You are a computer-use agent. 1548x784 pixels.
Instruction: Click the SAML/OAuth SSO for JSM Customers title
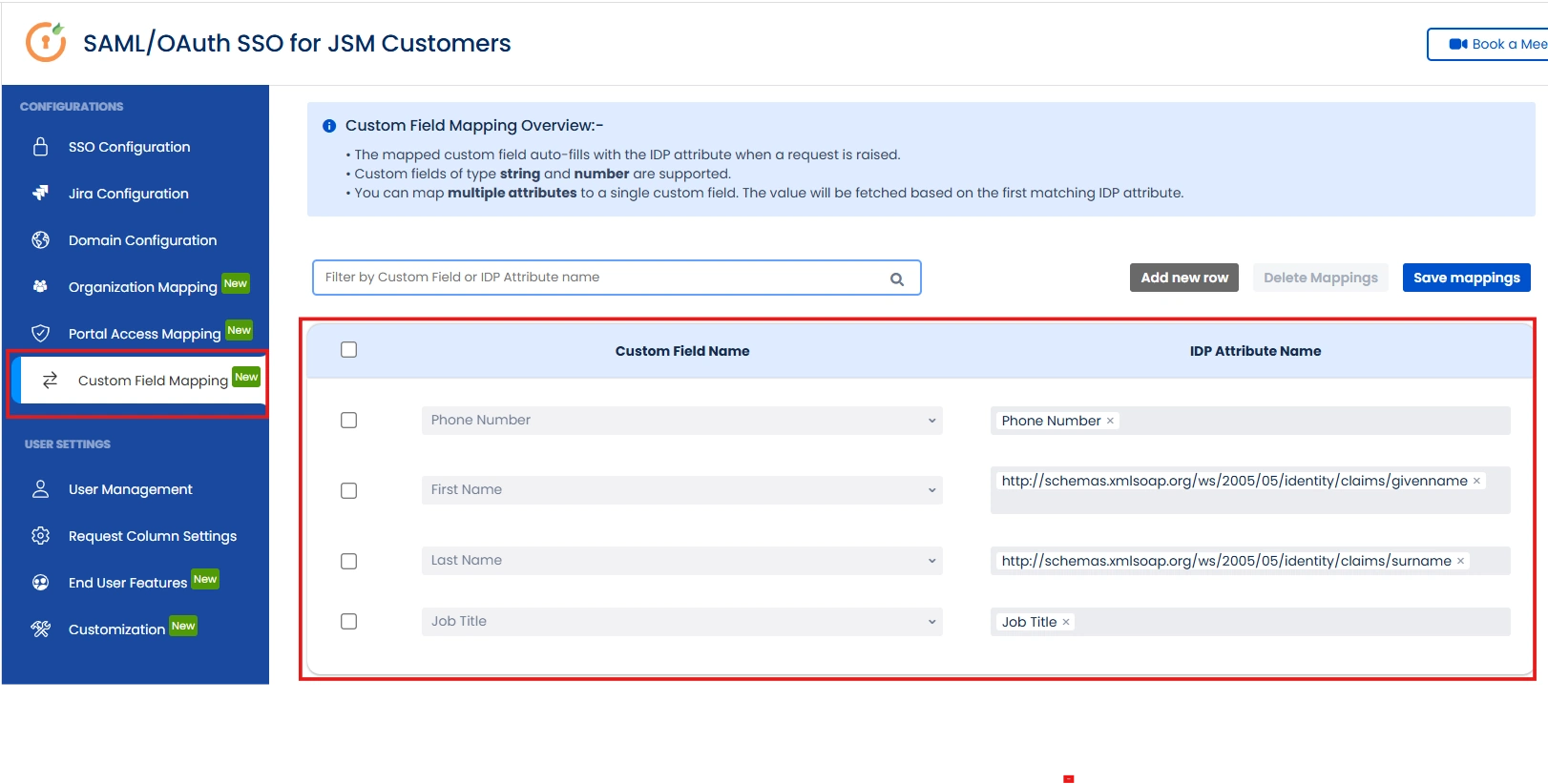click(297, 43)
